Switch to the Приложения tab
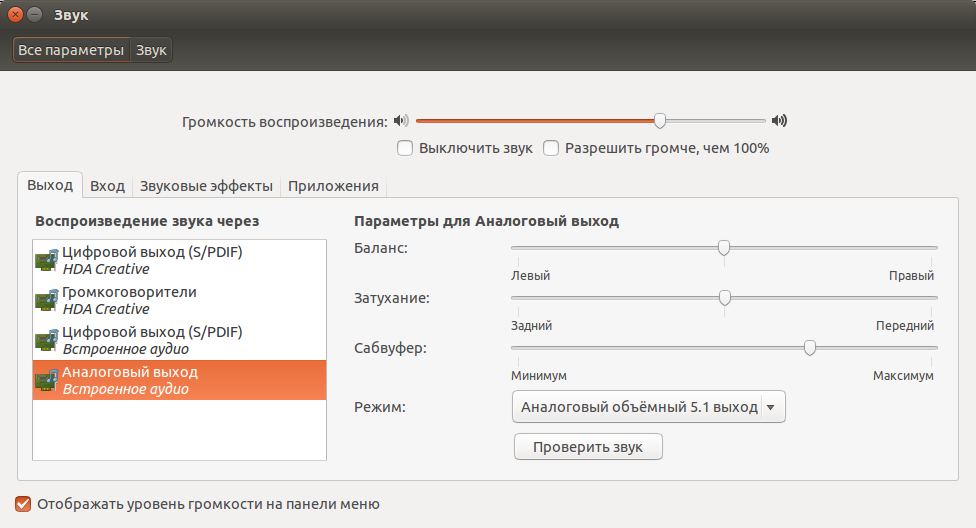Viewport: 976px width, 528px height. 333,186
